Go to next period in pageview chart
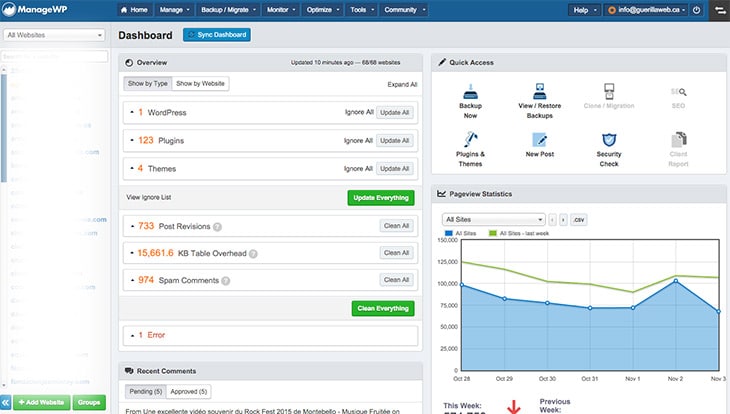 [x=563, y=219]
